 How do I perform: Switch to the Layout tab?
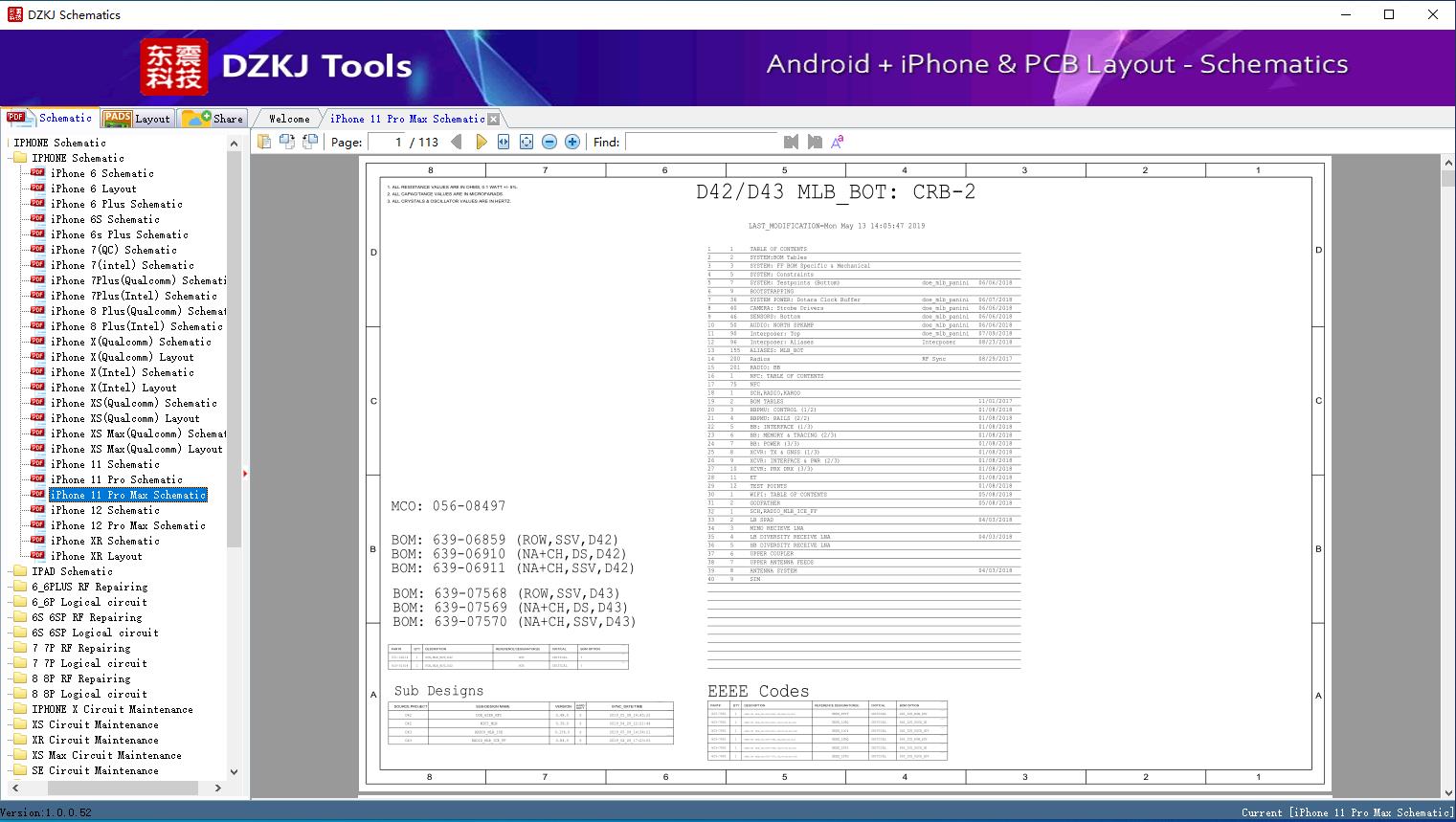(x=137, y=119)
